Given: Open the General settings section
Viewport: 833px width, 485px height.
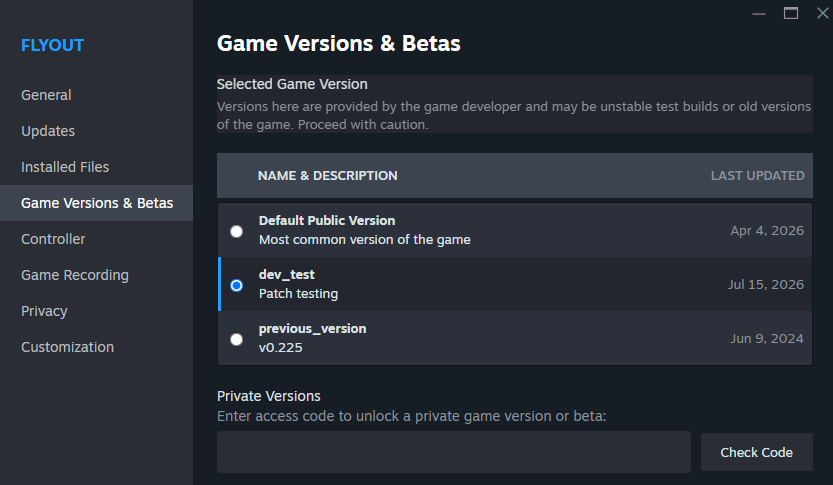Looking at the screenshot, I should (46, 95).
